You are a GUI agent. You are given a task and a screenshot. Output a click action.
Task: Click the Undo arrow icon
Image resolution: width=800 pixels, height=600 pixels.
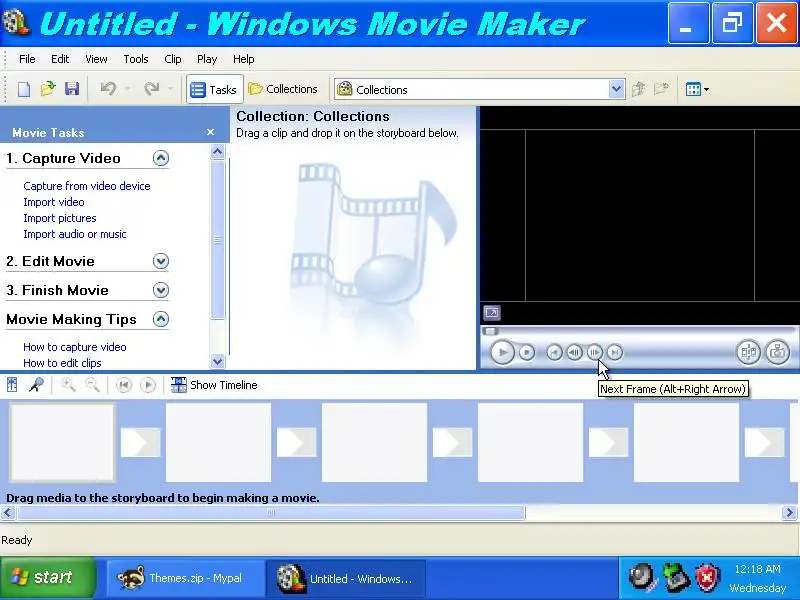point(108,89)
